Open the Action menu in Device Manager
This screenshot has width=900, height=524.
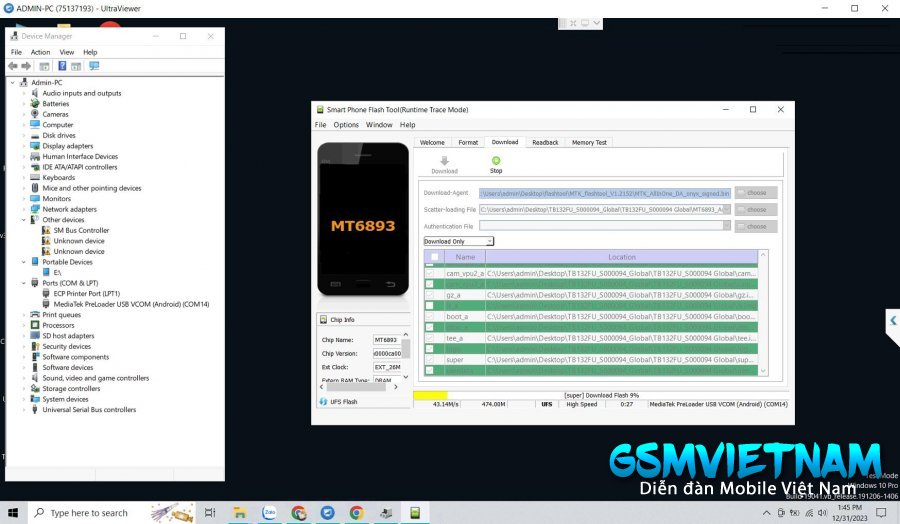coord(40,52)
